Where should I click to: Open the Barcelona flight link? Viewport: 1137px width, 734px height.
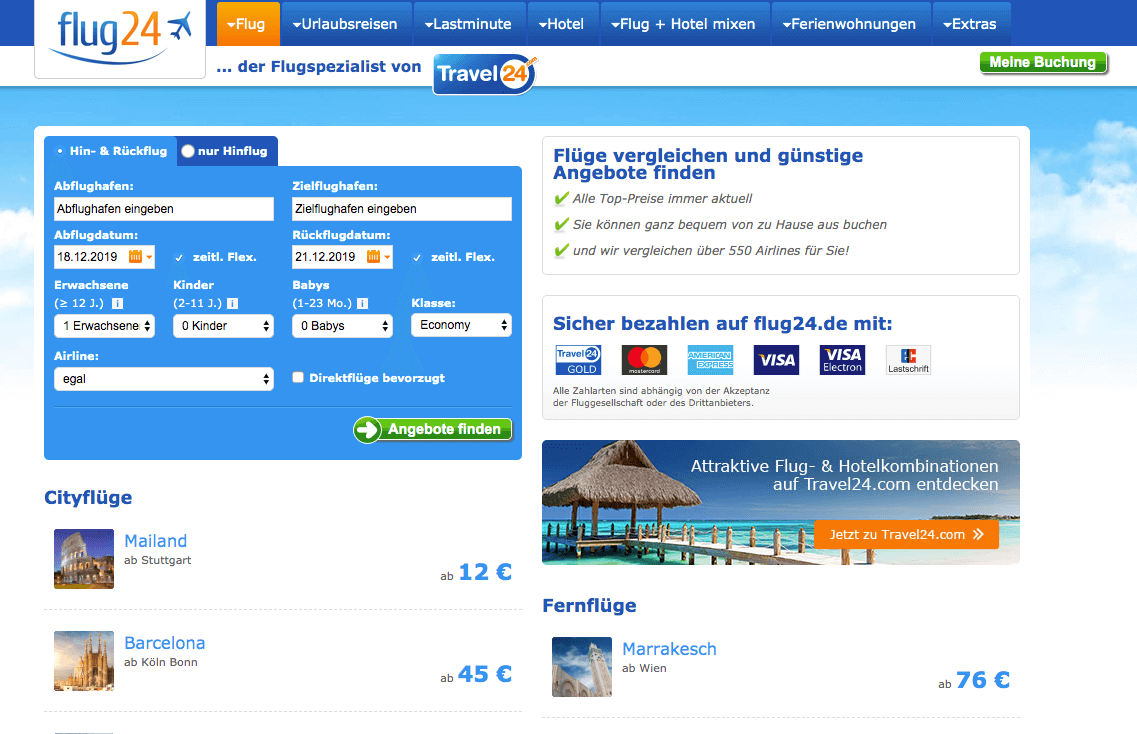(x=165, y=643)
